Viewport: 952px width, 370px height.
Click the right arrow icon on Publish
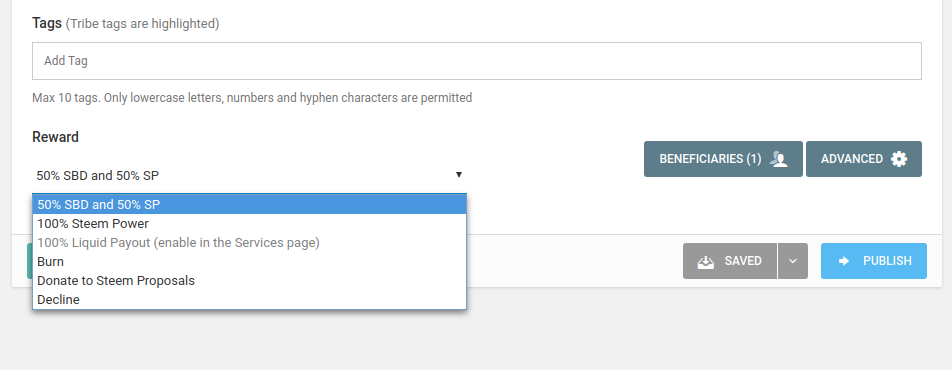[x=844, y=261]
